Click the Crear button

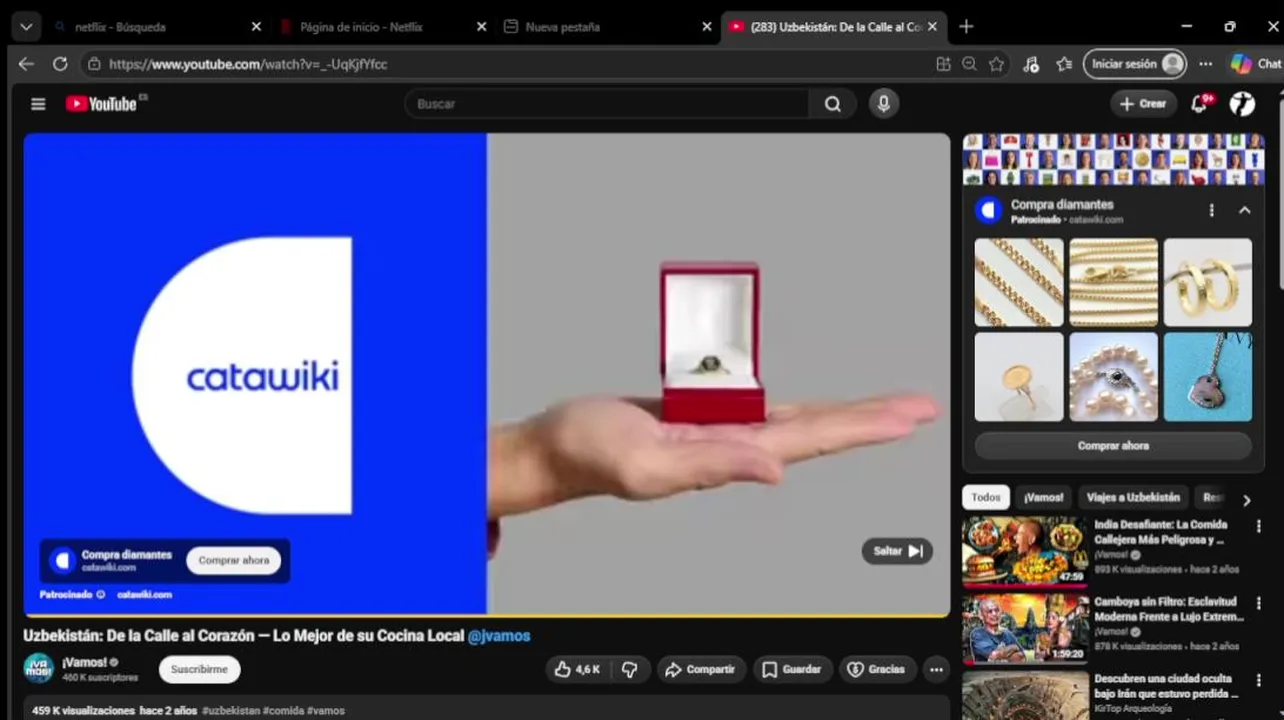(1143, 104)
